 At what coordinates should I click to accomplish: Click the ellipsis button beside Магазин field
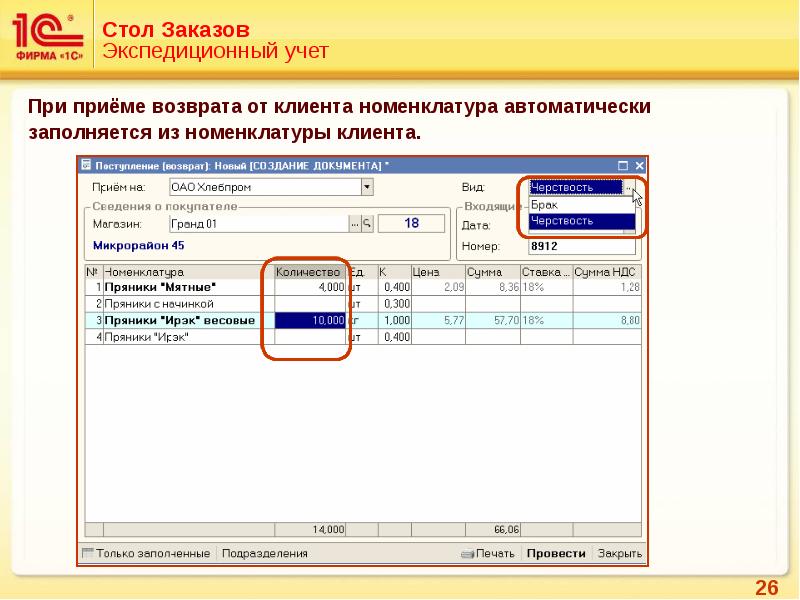(354, 223)
